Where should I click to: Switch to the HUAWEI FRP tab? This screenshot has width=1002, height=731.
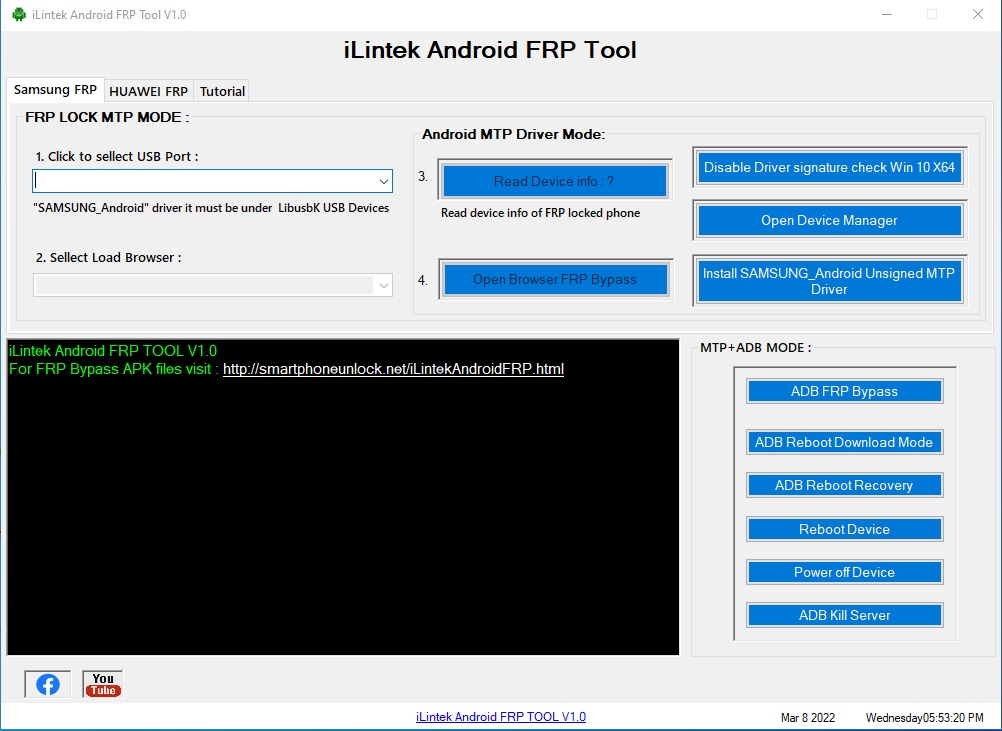click(148, 91)
